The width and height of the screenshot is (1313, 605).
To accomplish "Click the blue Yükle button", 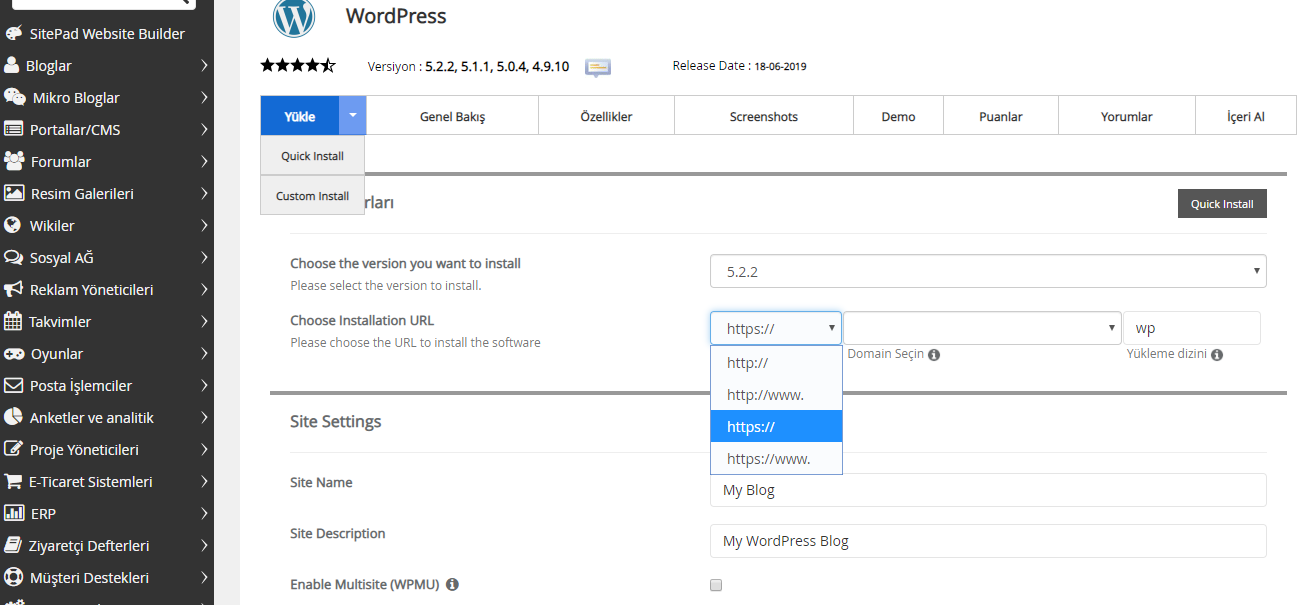I will (300, 116).
